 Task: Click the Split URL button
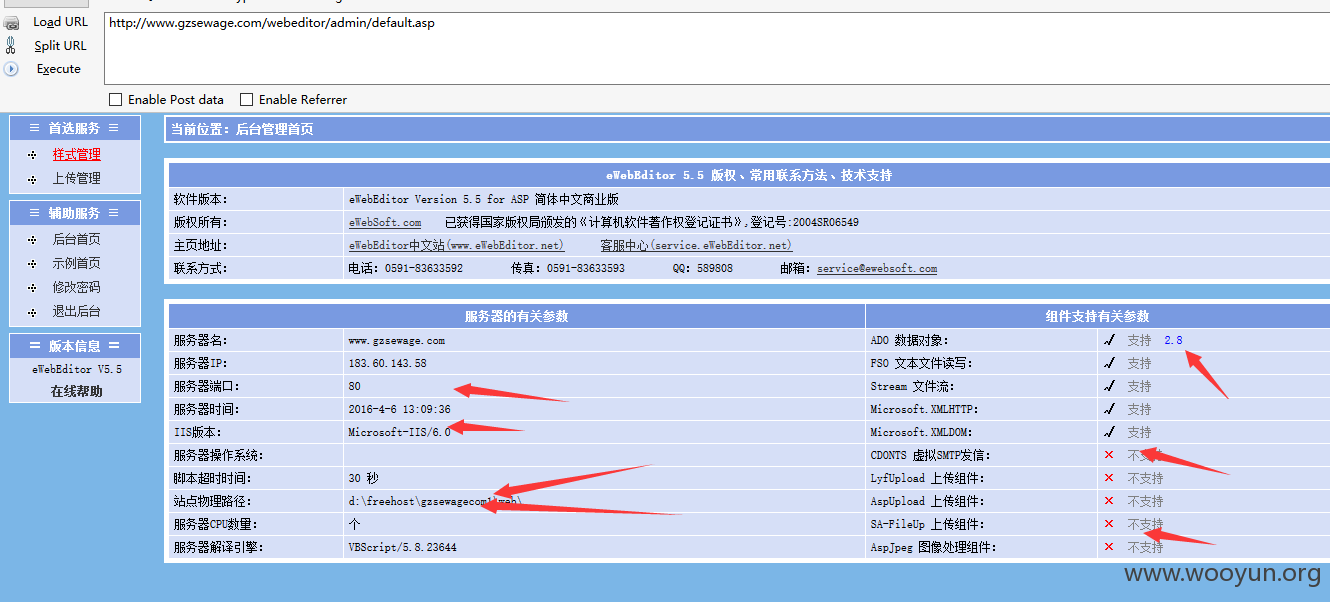coord(60,46)
